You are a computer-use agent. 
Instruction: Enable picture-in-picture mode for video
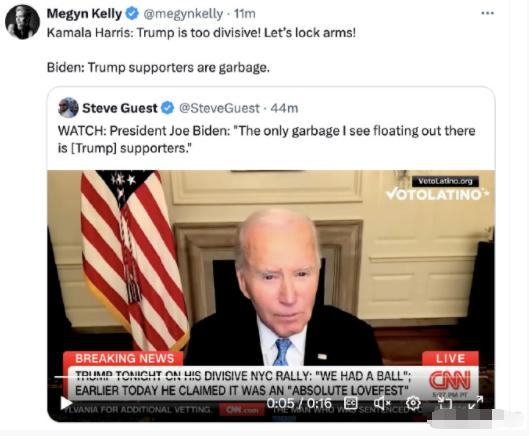point(445,403)
